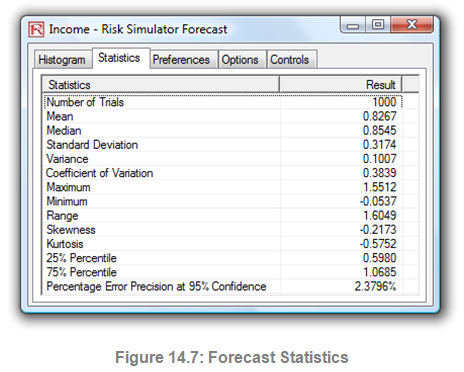Click Percentage Error Precision row
The width and height of the screenshot is (464, 372).
pos(223,287)
